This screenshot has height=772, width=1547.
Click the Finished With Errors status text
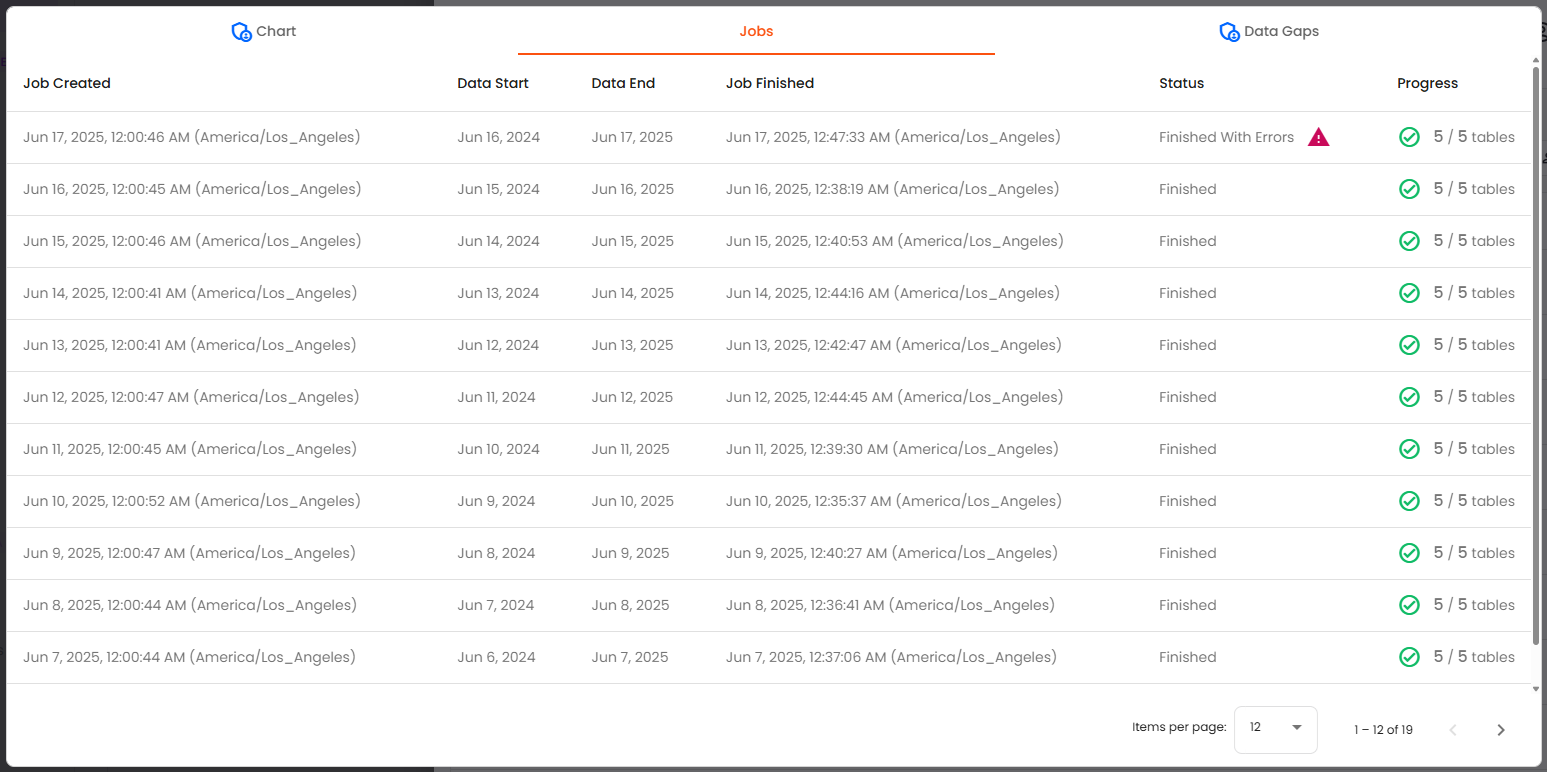point(1226,137)
